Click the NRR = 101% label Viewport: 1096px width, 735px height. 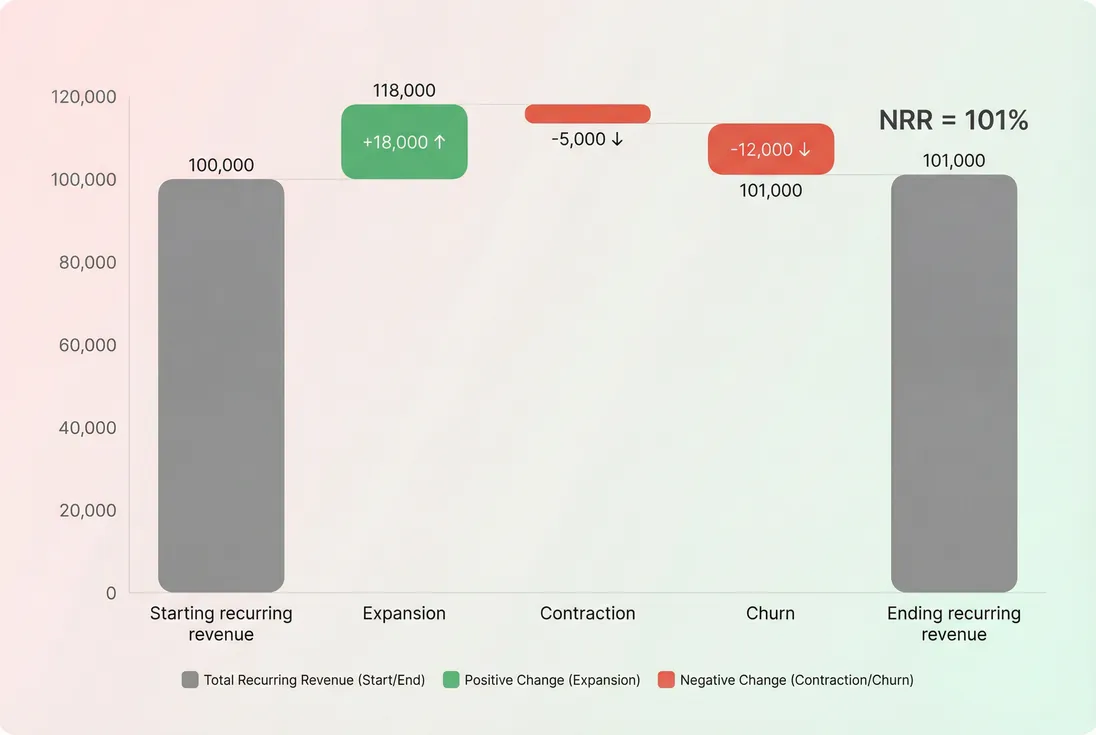click(953, 119)
